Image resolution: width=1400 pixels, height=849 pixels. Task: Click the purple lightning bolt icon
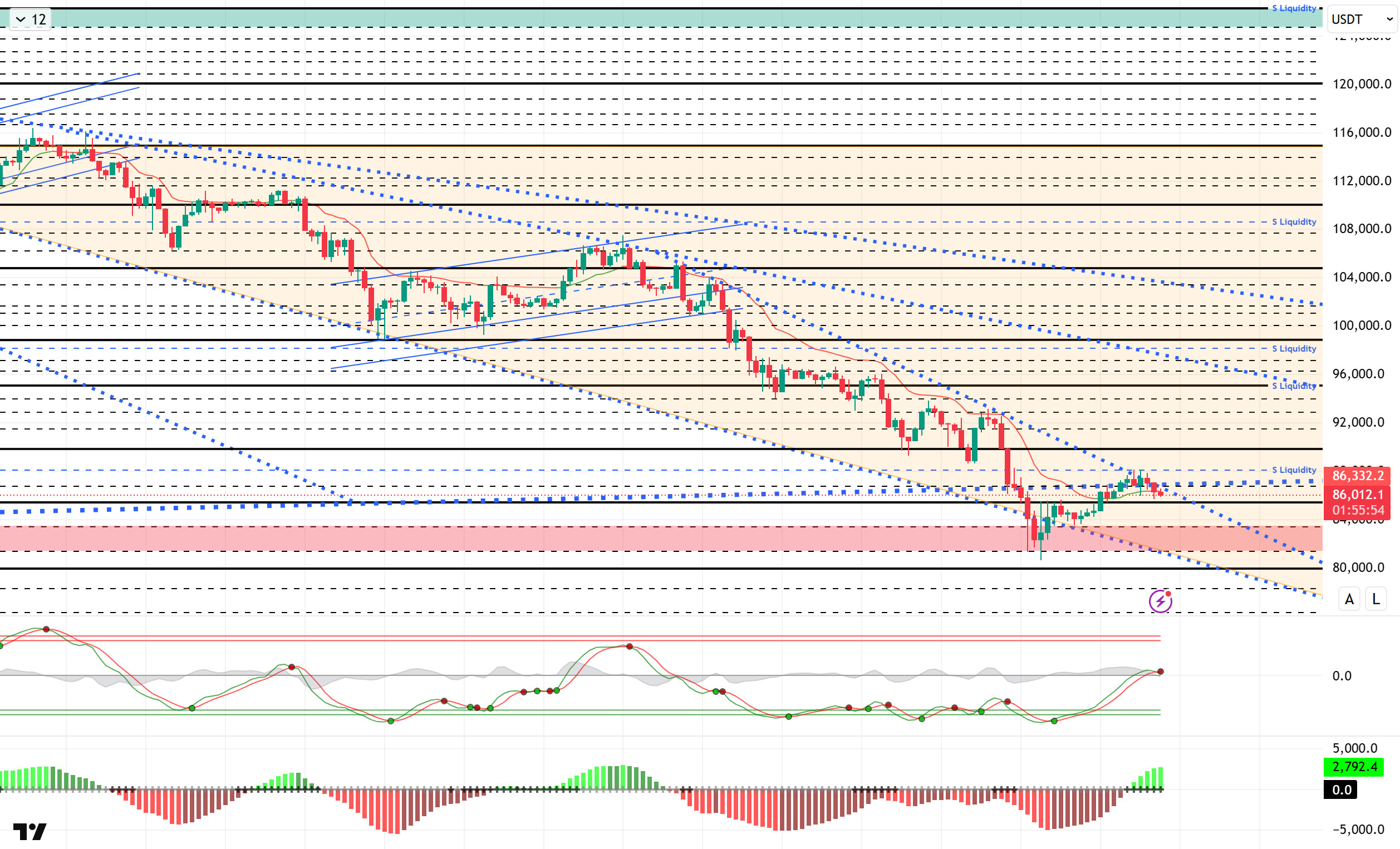1160,601
